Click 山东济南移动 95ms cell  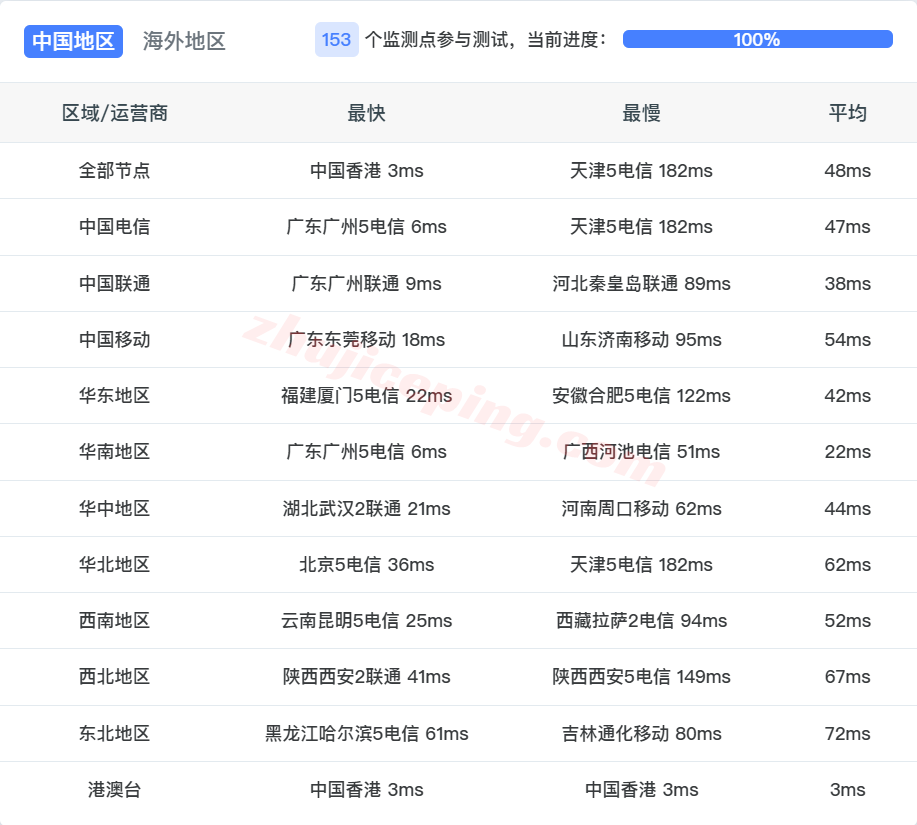point(642,339)
